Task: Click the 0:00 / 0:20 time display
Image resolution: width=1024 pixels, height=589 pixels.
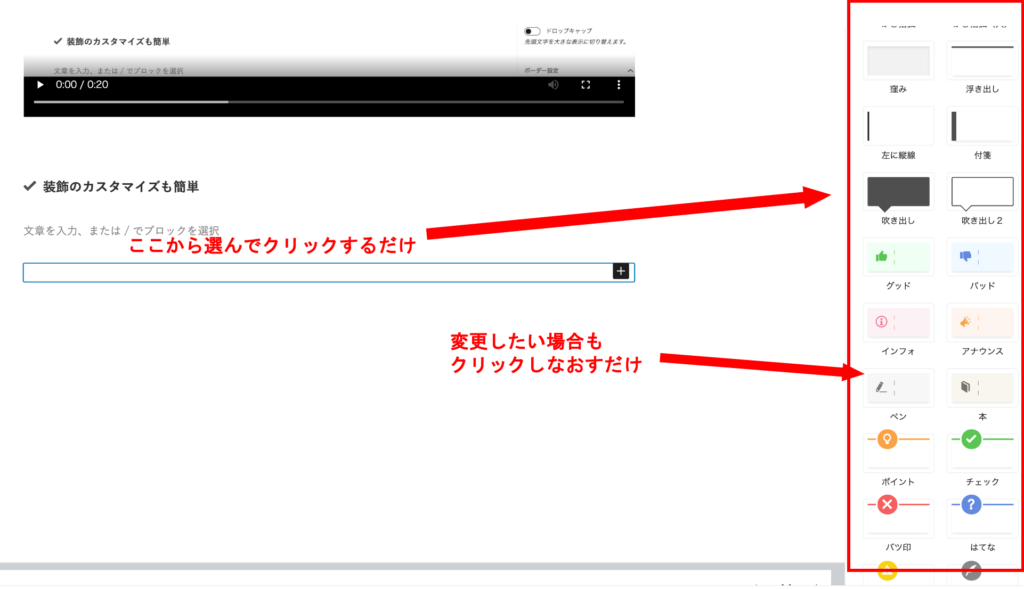Action: tap(82, 85)
